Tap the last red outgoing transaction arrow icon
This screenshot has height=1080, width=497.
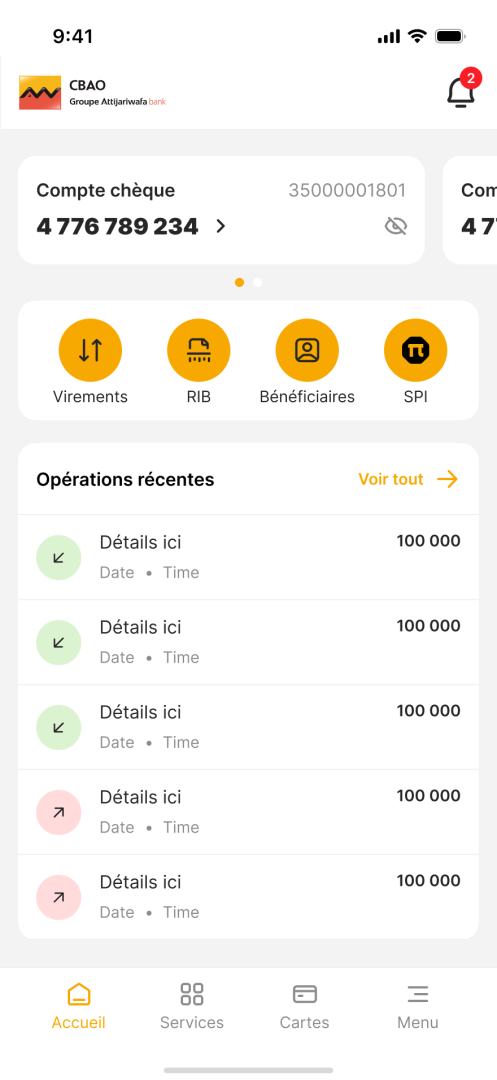(59, 897)
